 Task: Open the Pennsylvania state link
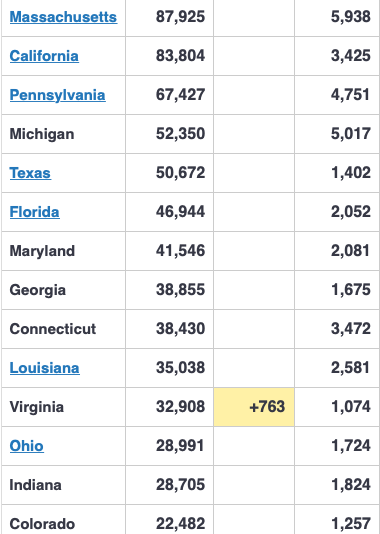[x=58, y=95]
